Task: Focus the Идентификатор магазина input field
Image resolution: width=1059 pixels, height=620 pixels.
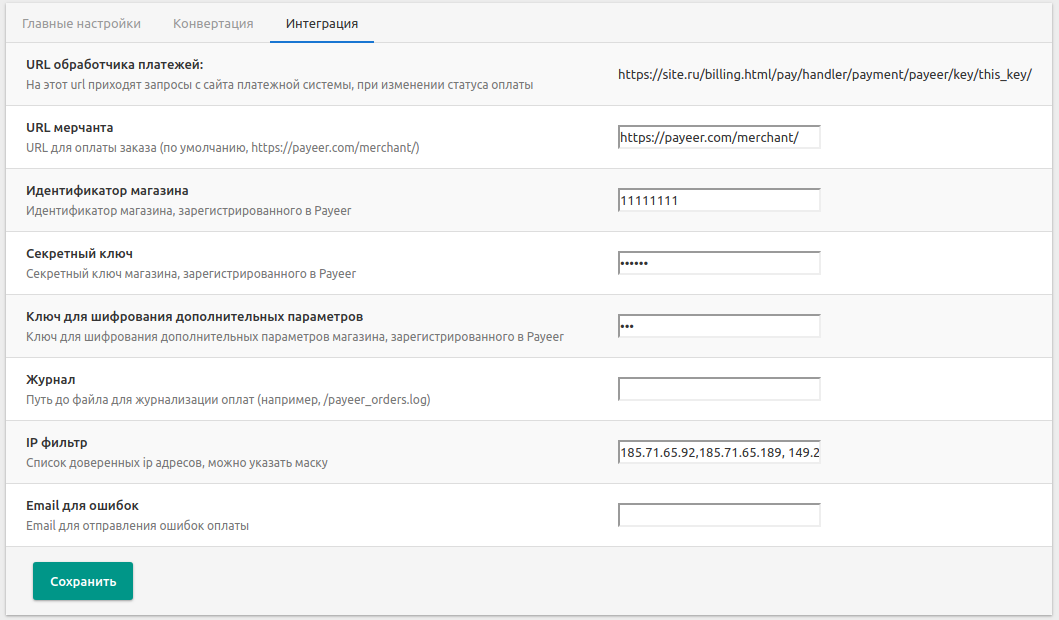Action: pos(719,200)
